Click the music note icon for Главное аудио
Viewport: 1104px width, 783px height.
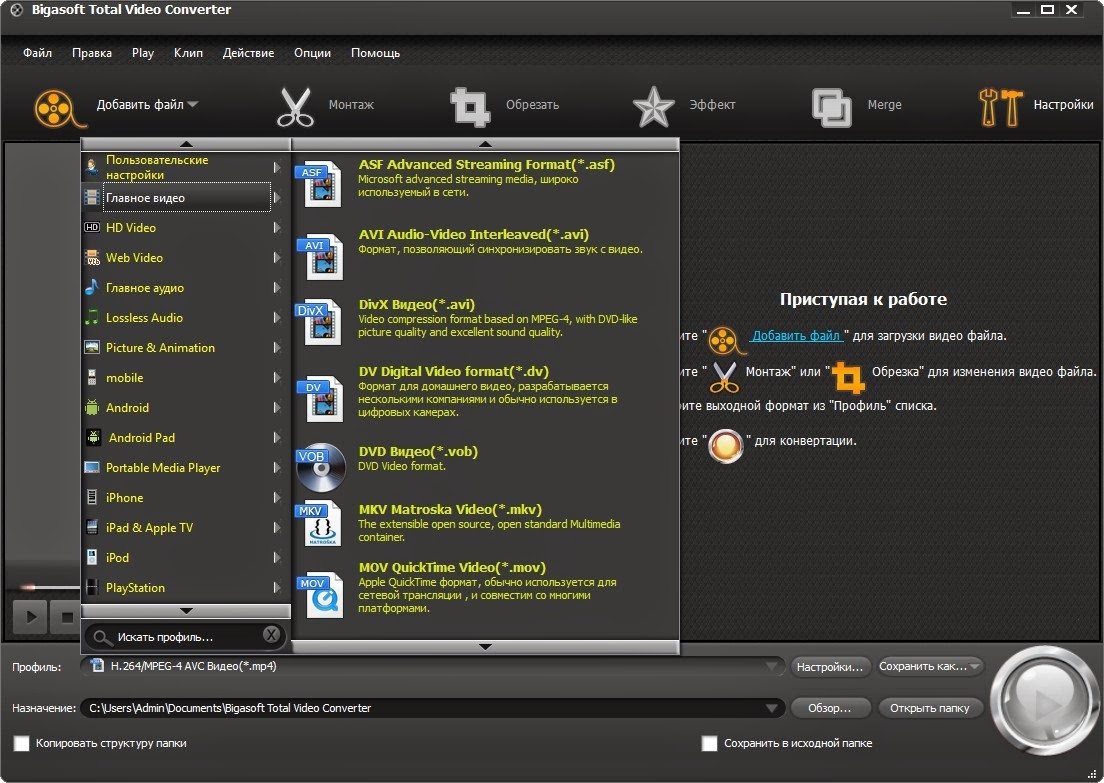(92, 287)
